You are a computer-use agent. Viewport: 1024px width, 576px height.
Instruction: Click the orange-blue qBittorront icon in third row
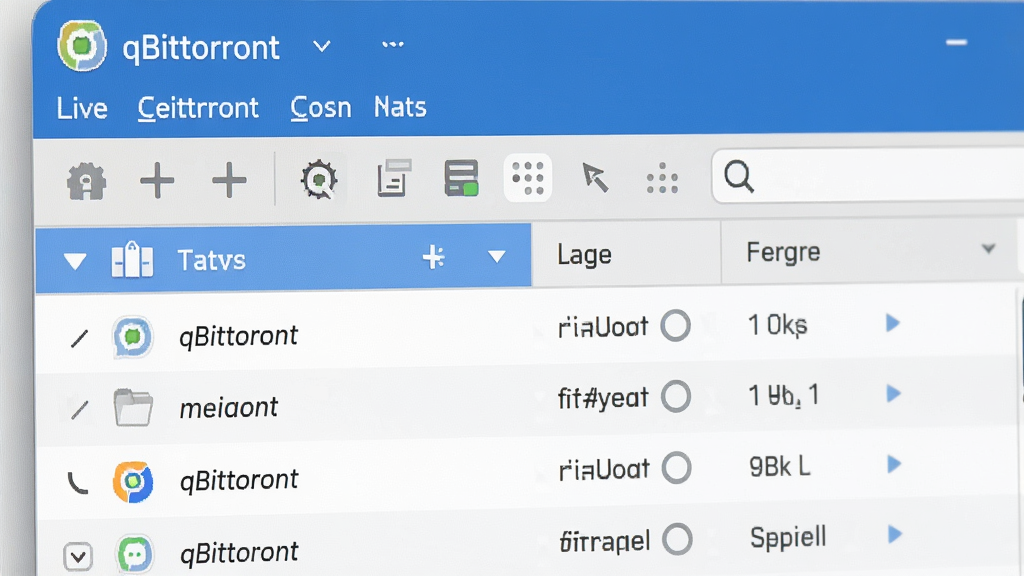133,482
